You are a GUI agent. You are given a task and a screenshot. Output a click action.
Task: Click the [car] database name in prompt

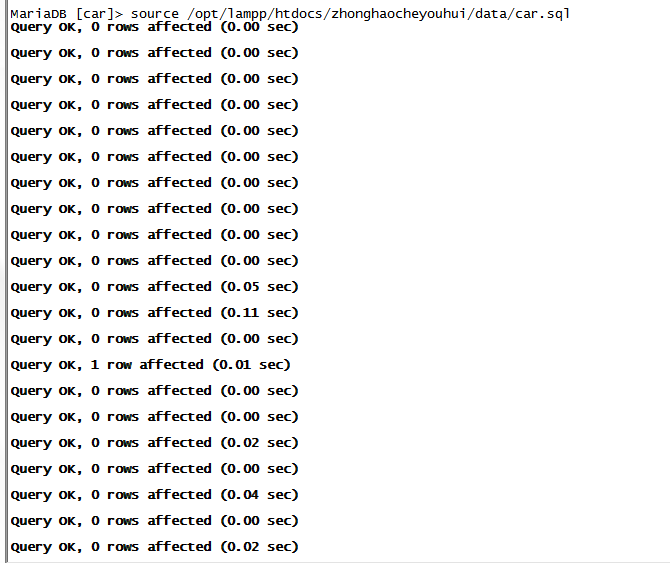[x=95, y=14]
